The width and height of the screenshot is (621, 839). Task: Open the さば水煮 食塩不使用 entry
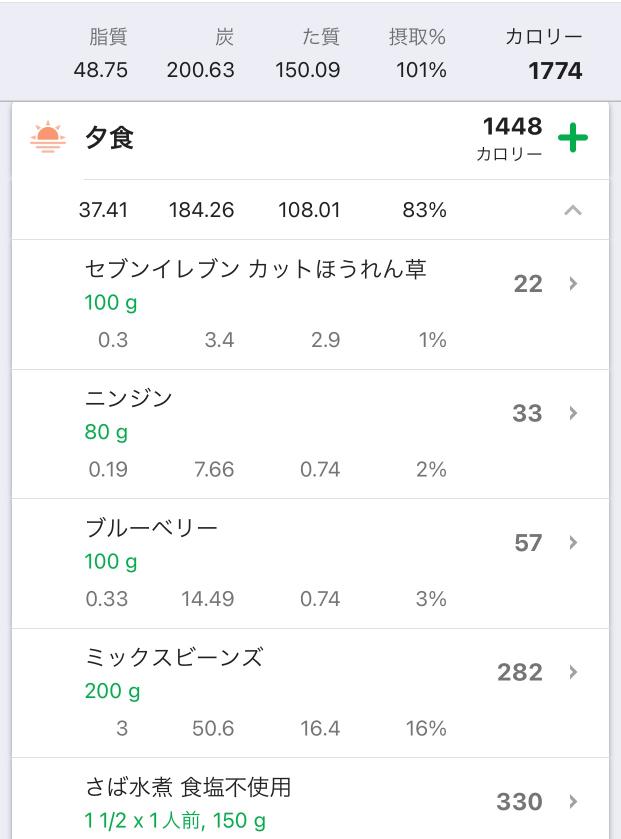[310, 798]
